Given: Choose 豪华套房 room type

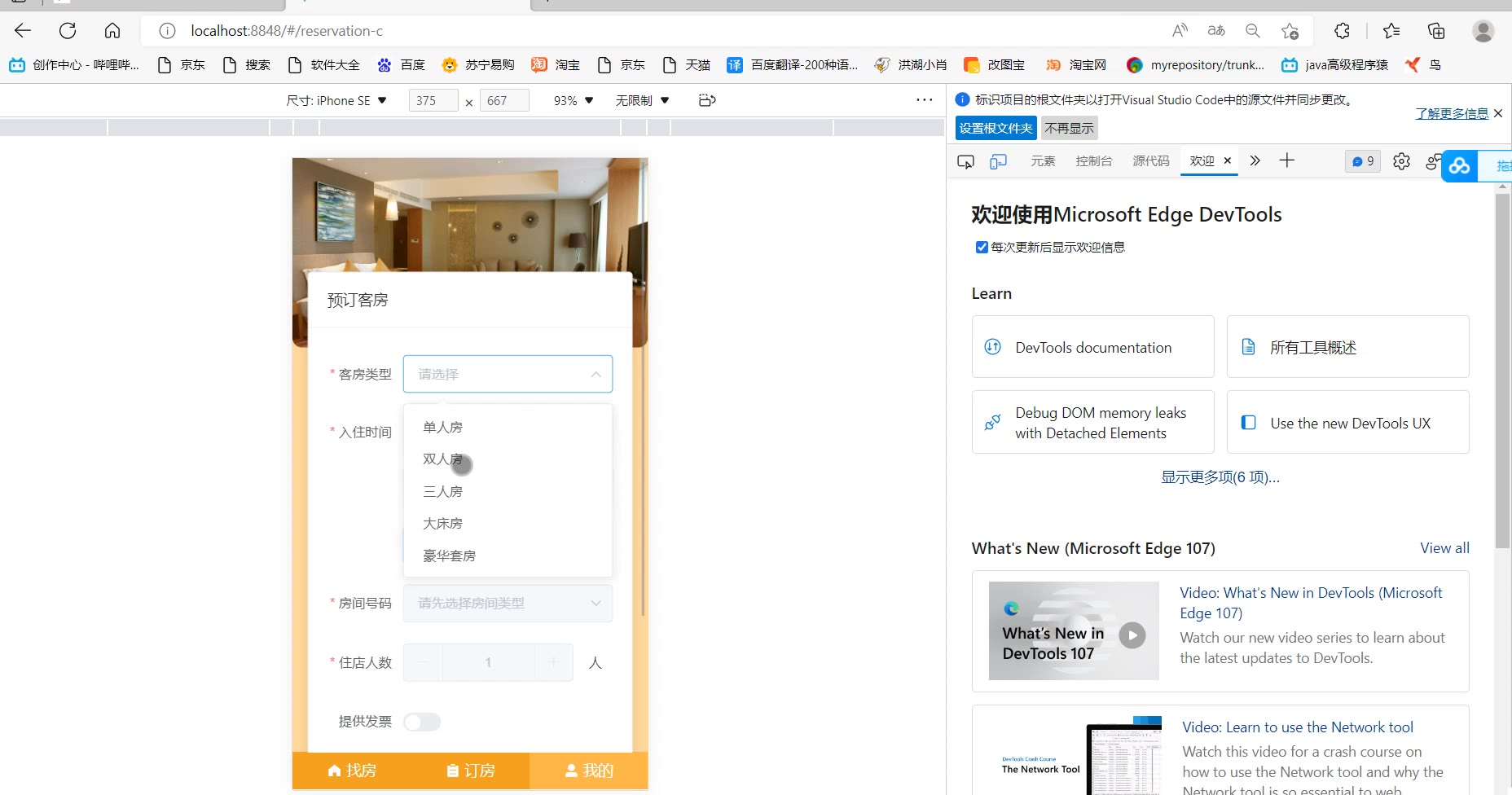Looking at the screenshot, I should 508,556.
